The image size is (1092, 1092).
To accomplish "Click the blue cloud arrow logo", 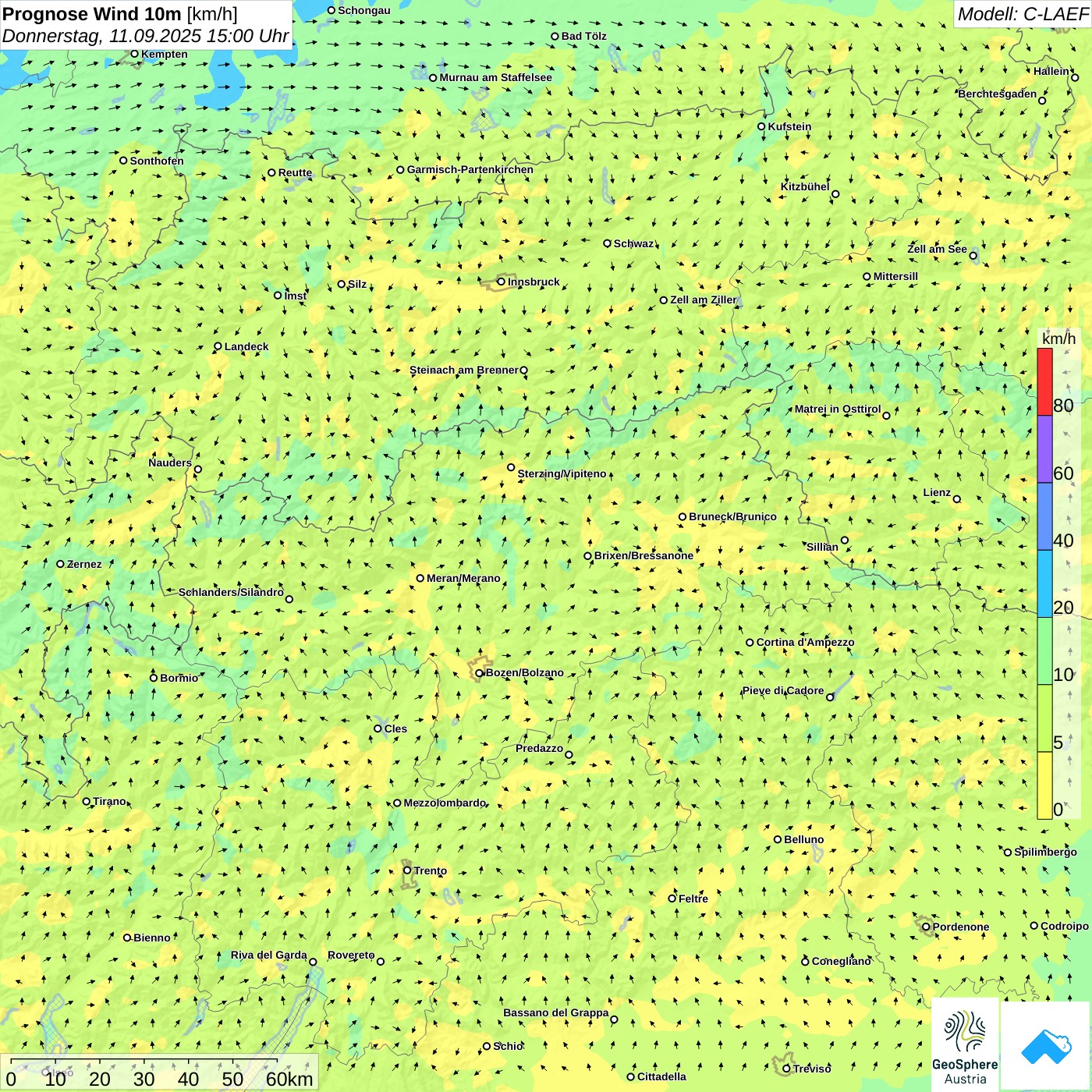I will (1046, 1045).
